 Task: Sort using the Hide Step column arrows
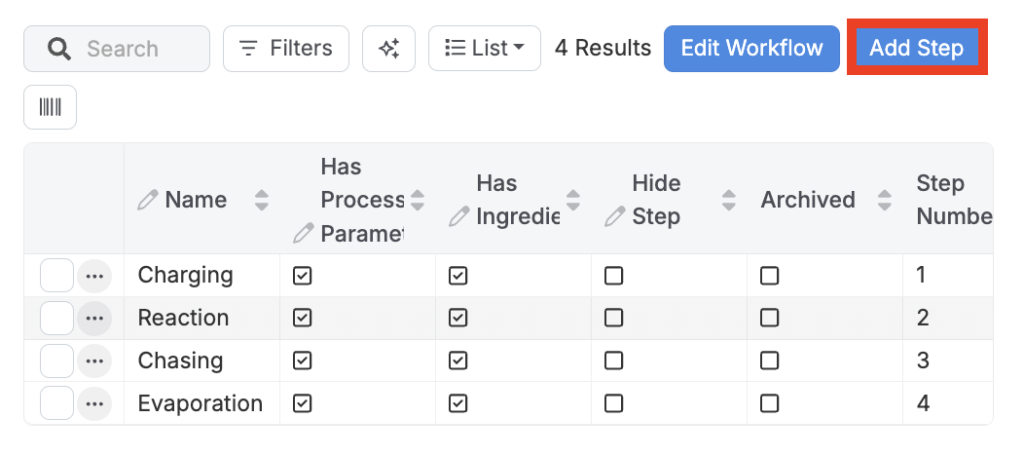click(729, 200)
